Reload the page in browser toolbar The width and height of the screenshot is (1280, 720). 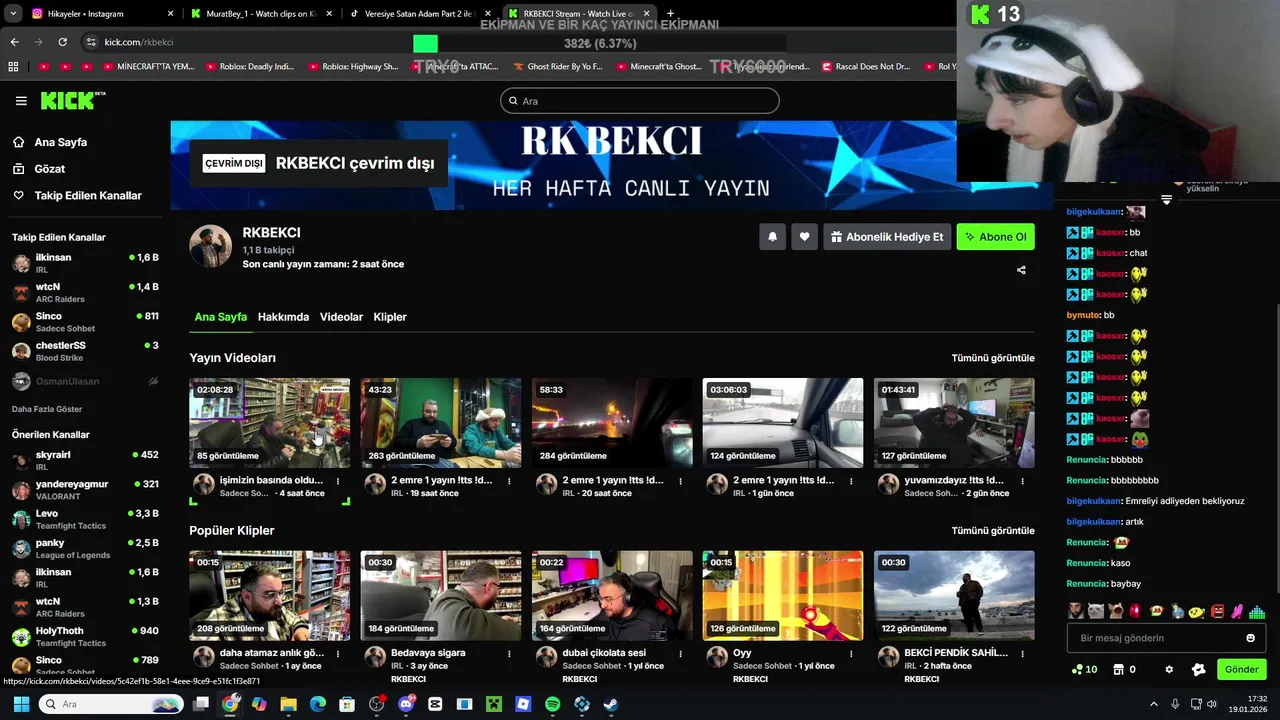point(62,42)
